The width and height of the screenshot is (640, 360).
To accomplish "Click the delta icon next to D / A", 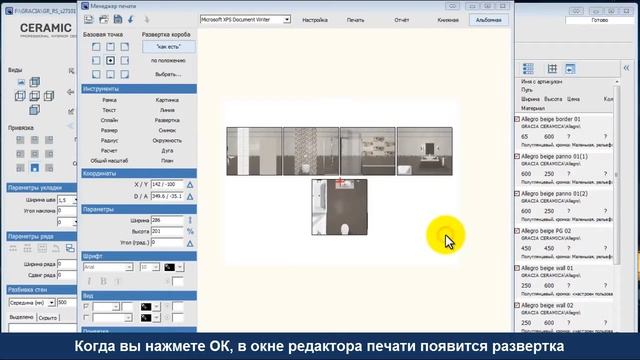I will coord(190,197).
